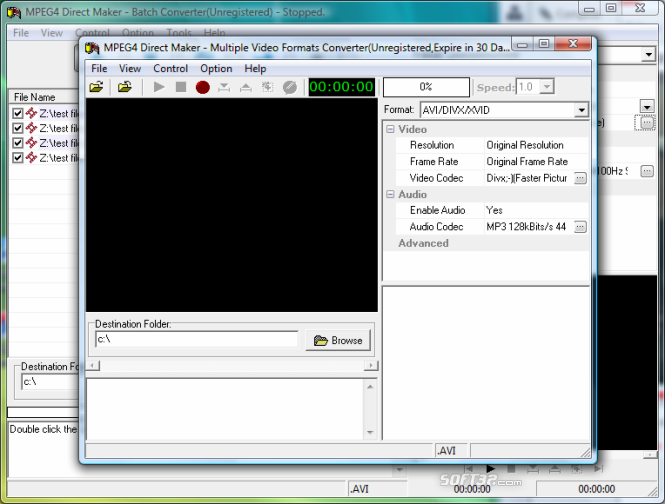665x504 pixels.
Task: Open file using first folder toolbar icon
Action: click(96, 87)
